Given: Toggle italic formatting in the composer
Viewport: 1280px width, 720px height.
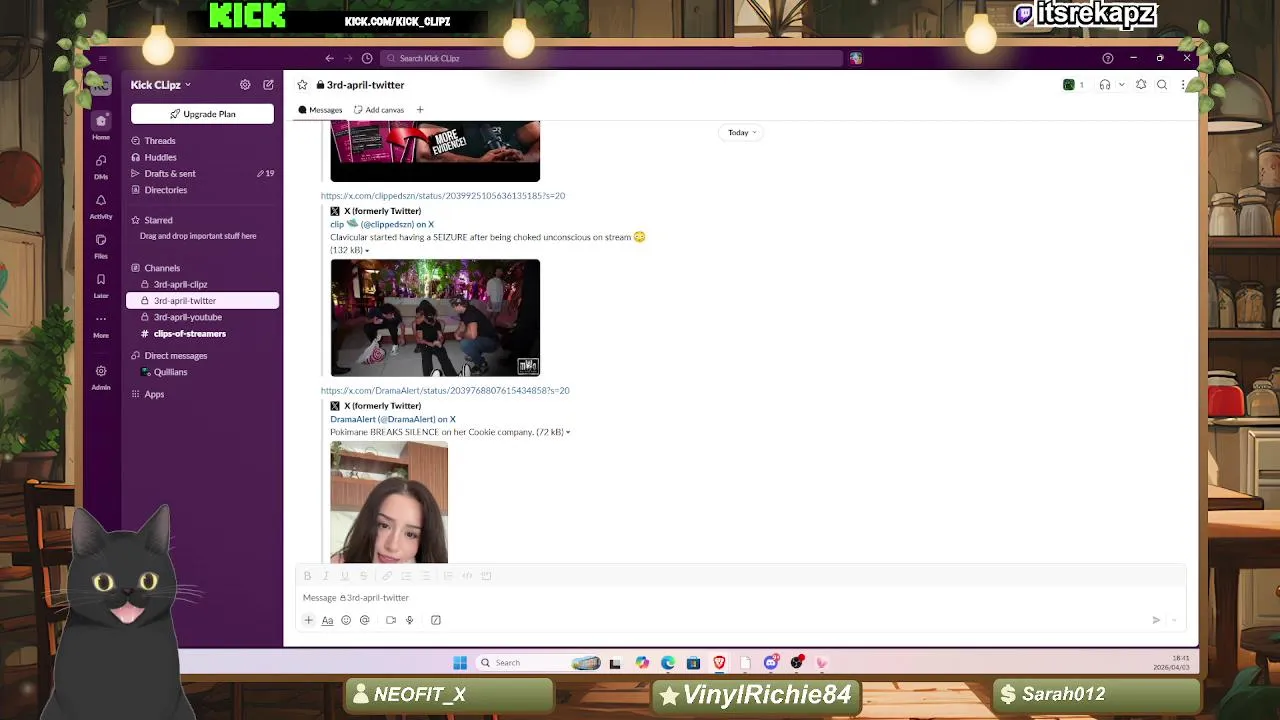Looking at the screenshot, I should [x=326, y=576].
